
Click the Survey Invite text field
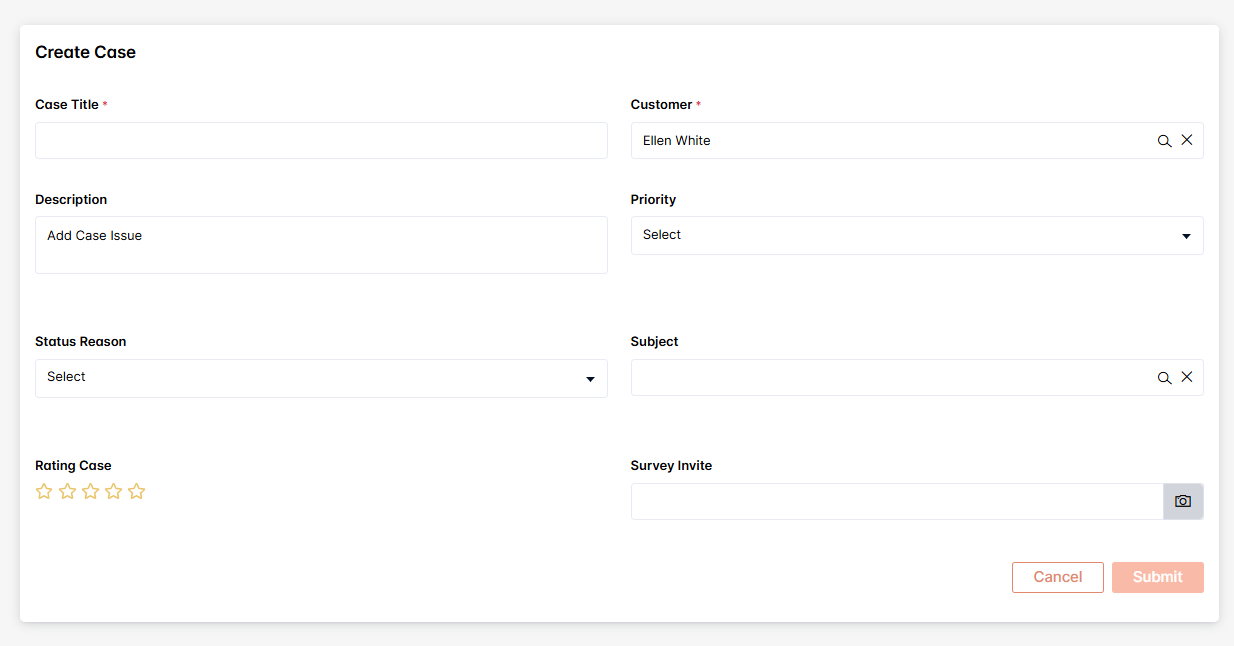[x=896, y=501]
